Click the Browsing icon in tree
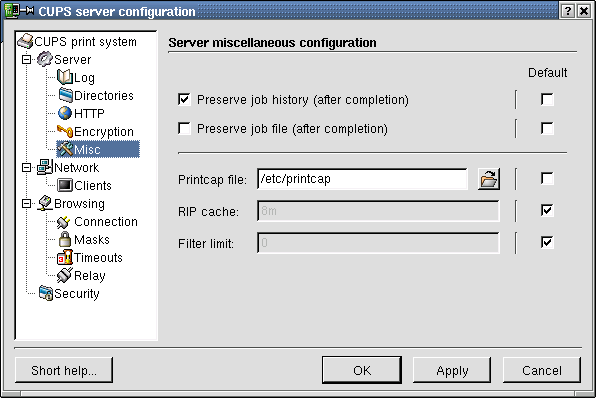 (x=45, y=203)
